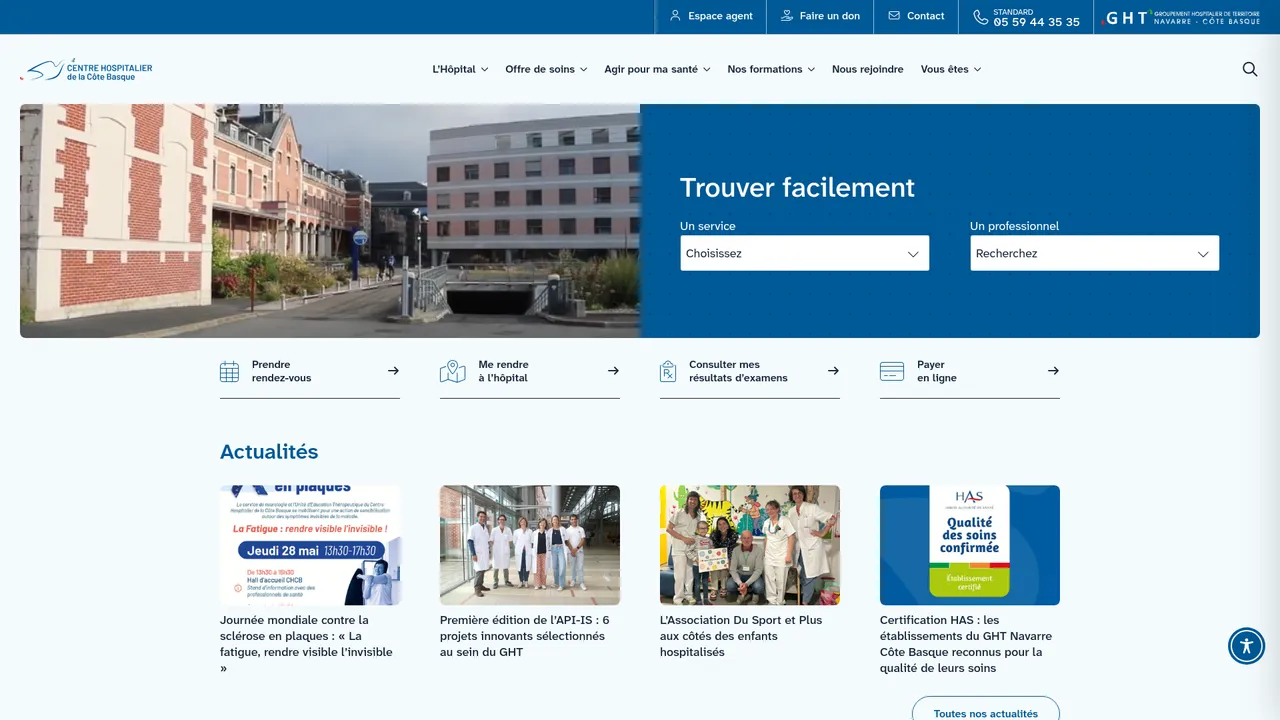
Task: Click the Toutes nos actualités button
Action: 986,712
